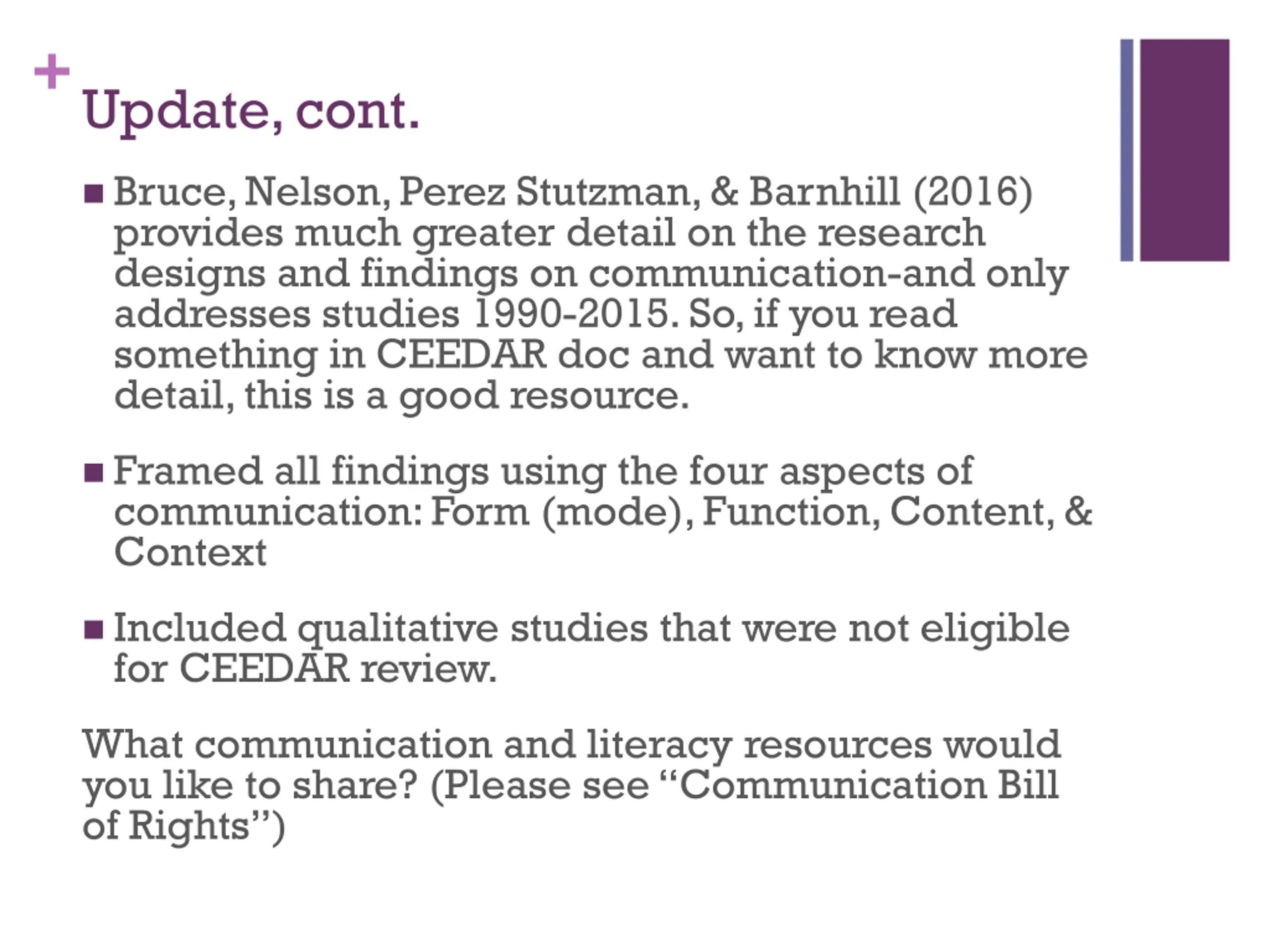1270x952 pixels.
Task: Click 'Framed all findings' phrase
Action: click(302, 472)
